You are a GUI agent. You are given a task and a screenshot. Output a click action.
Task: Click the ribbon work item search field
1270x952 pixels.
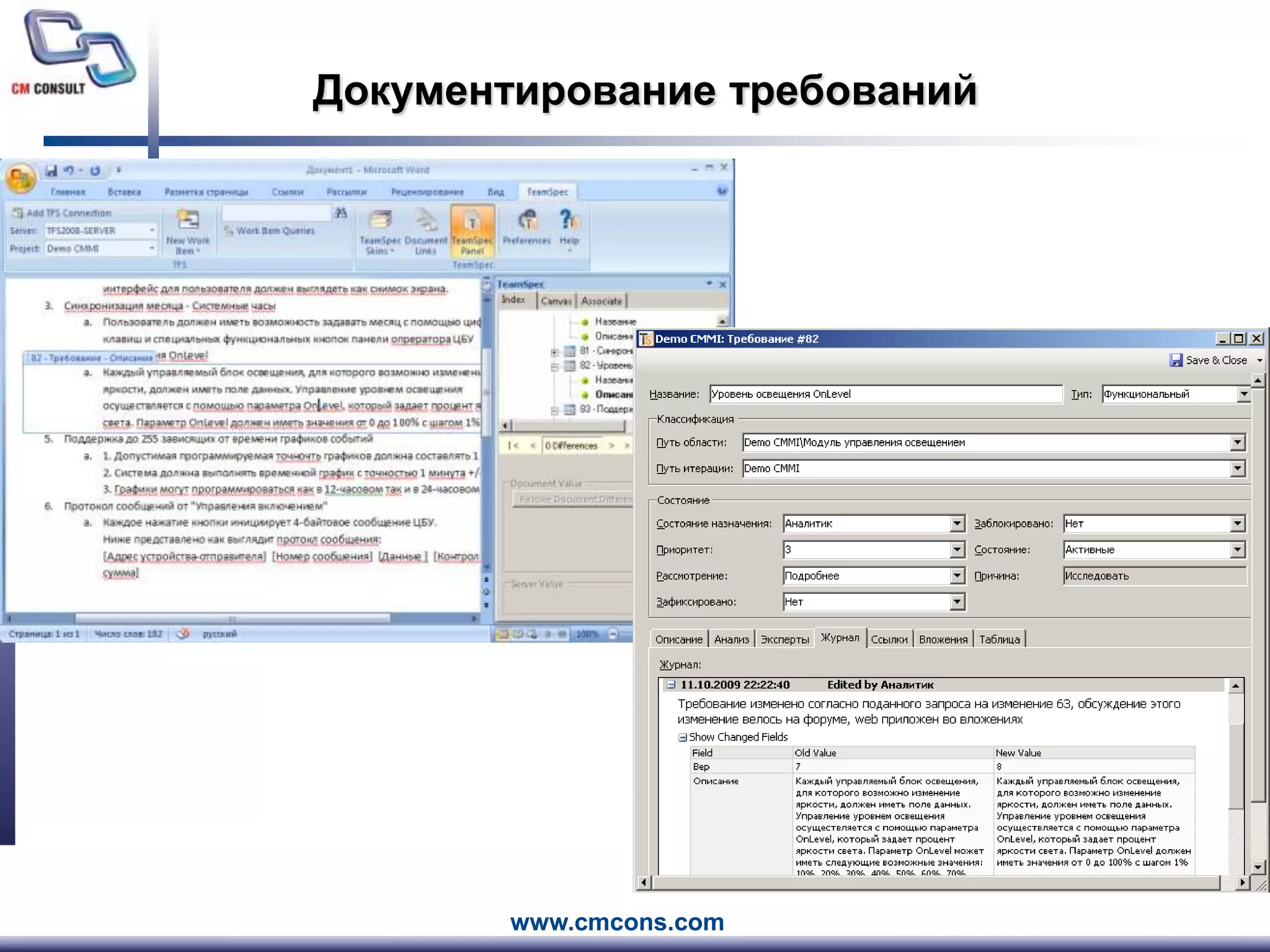(x=276, y=213)
